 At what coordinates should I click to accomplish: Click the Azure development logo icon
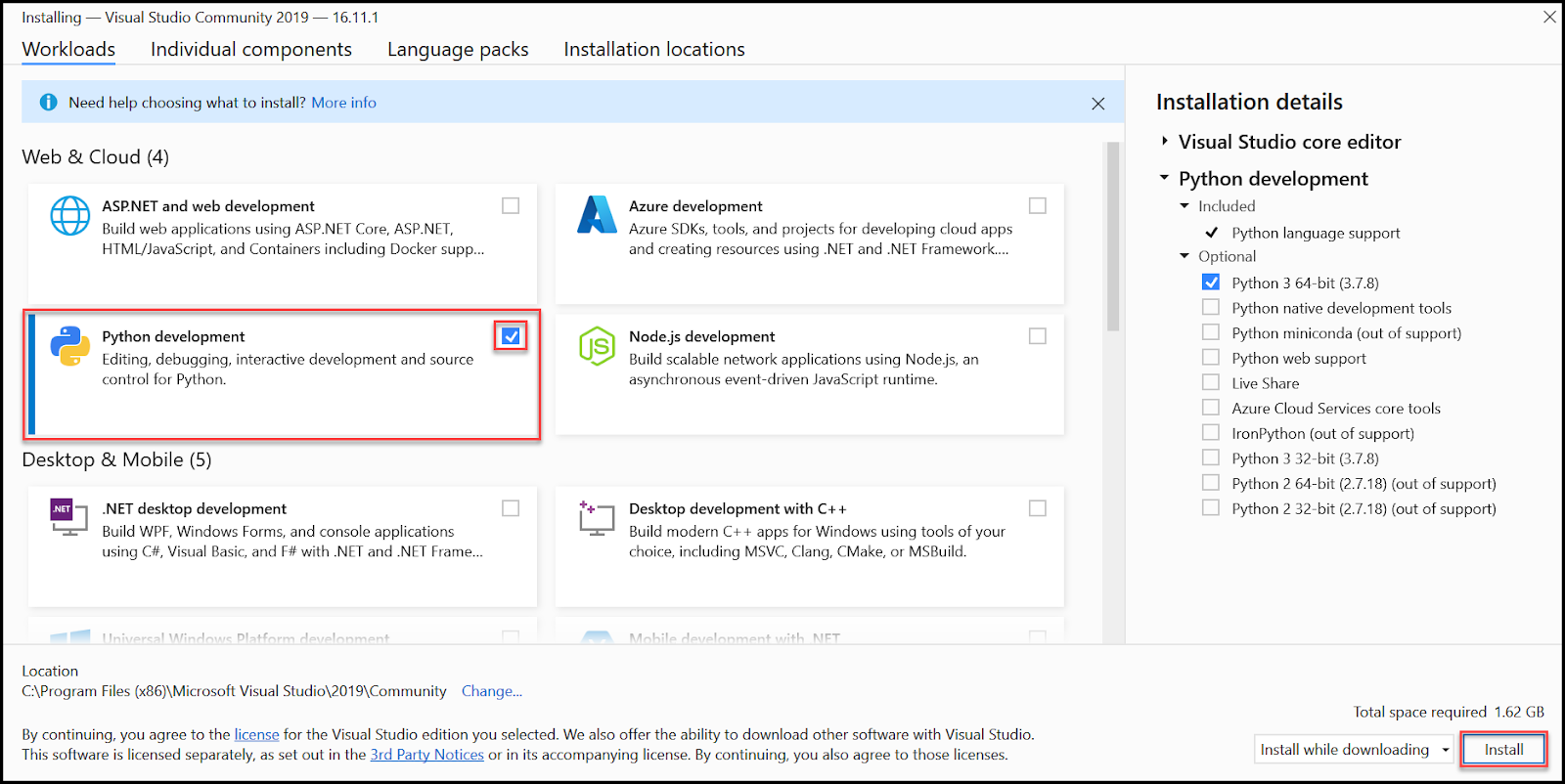[597, 215]
